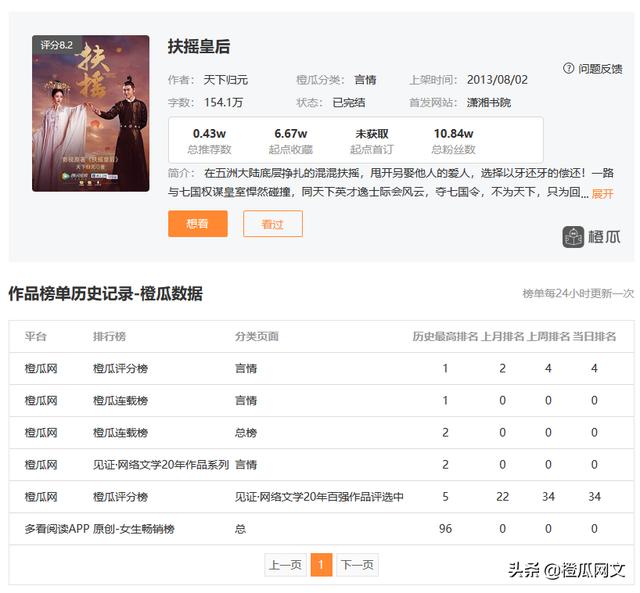Image resolution: width=640 pixels, height=593 pixels.
Task: Click the 看过 button
Action: (273, 224)
